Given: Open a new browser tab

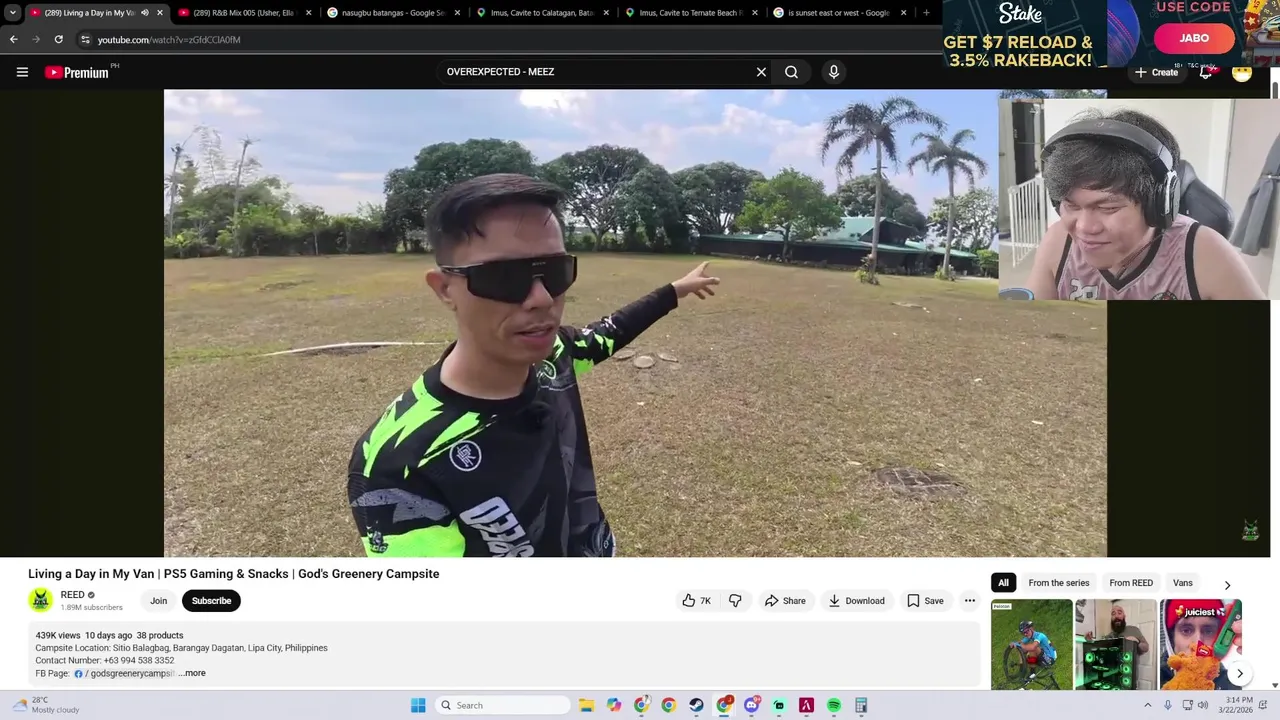Looking at the screenshot, I should point(926,13).
